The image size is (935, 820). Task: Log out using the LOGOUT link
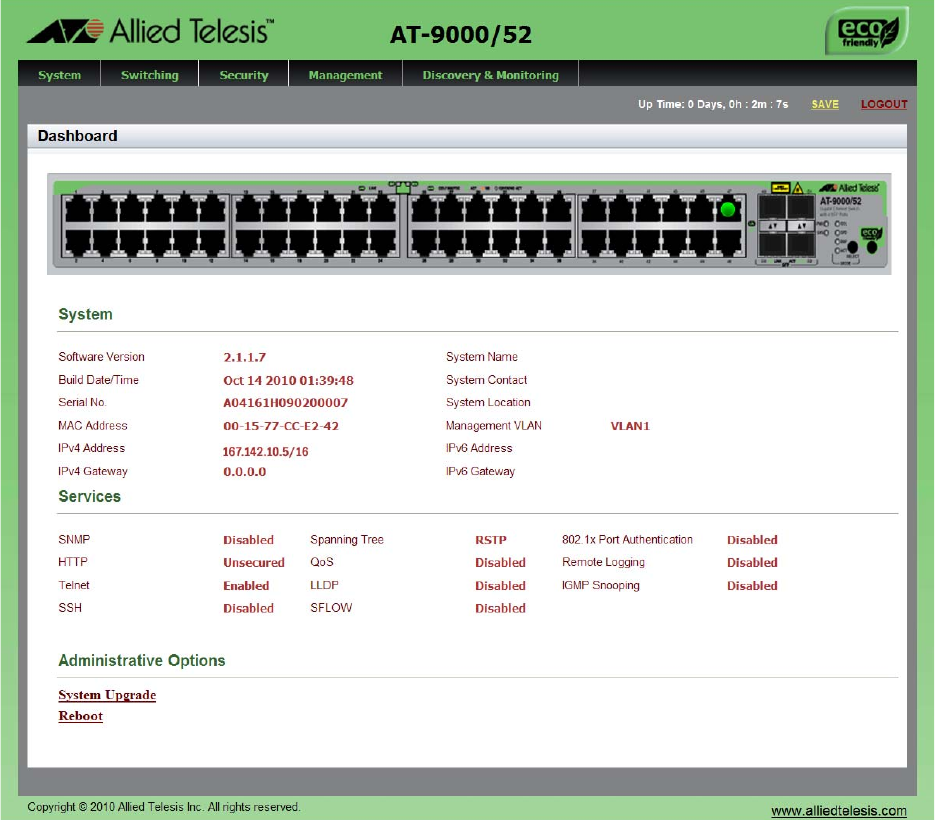pos(884,104)
